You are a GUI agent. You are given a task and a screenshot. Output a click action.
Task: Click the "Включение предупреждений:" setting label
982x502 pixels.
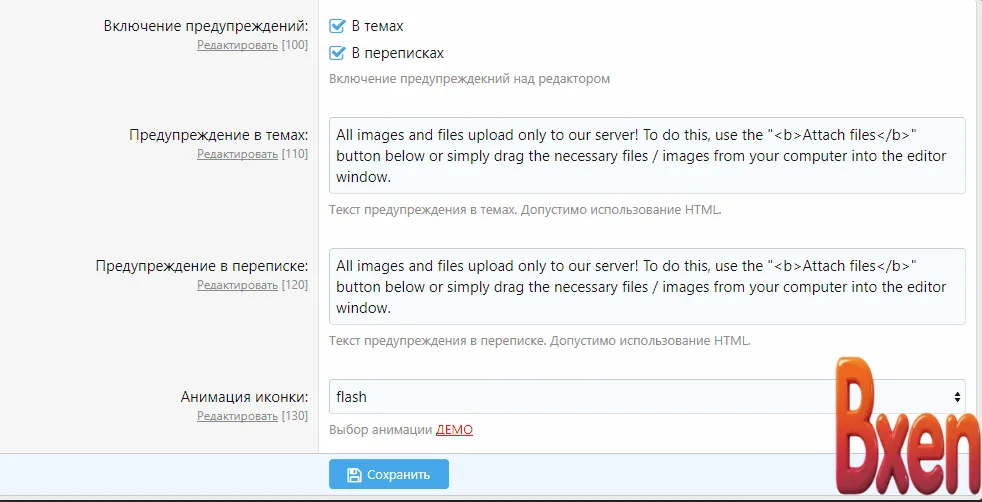coord(205,26)
